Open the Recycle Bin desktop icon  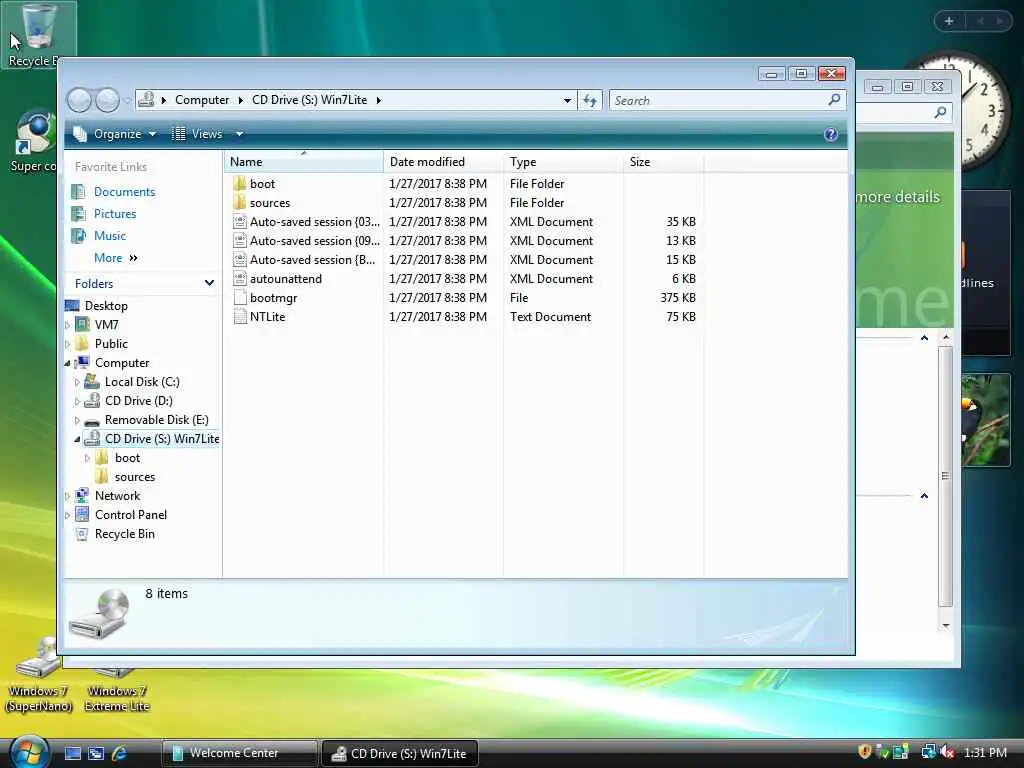(38, 34)
